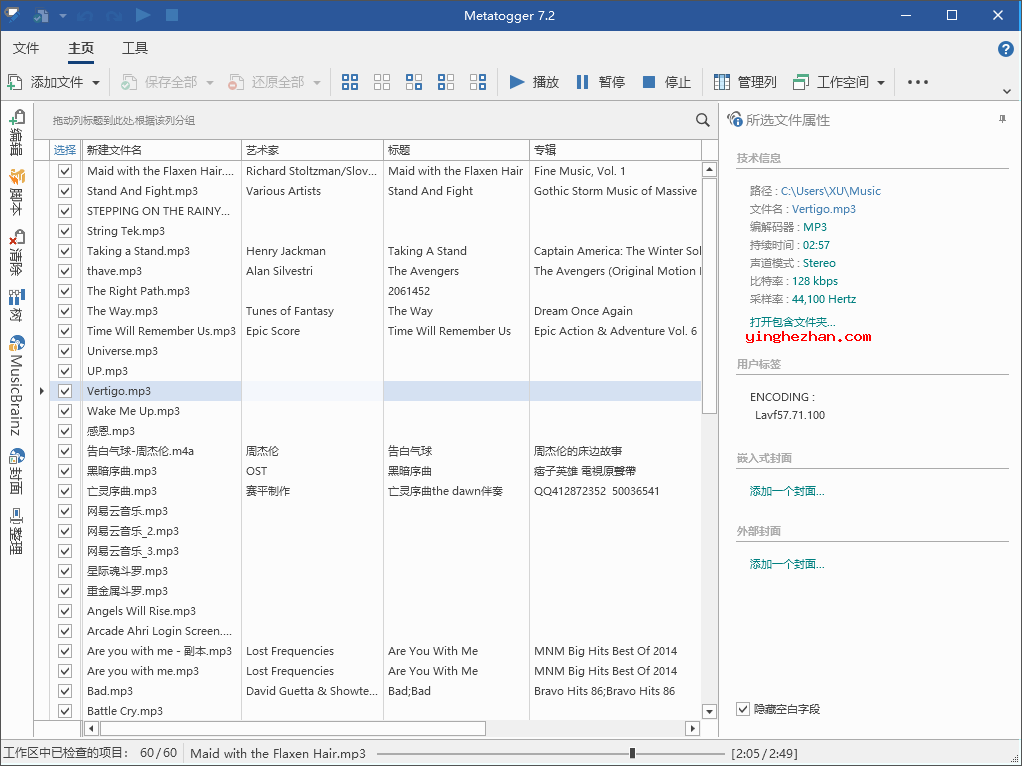The height and width of the screenshot is (766, 1022).
Task: Pause playback with 暂停 button
Action: pyautogui.click(x=600, y=82)
